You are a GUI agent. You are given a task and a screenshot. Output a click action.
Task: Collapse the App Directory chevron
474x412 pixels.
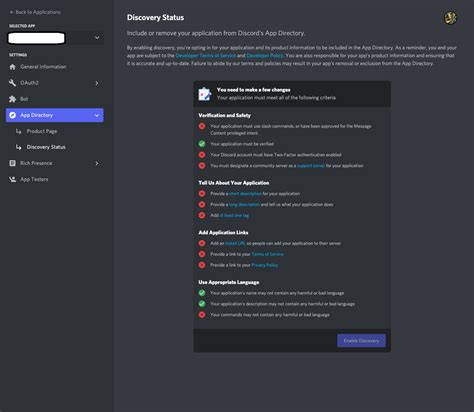[97, 115]
